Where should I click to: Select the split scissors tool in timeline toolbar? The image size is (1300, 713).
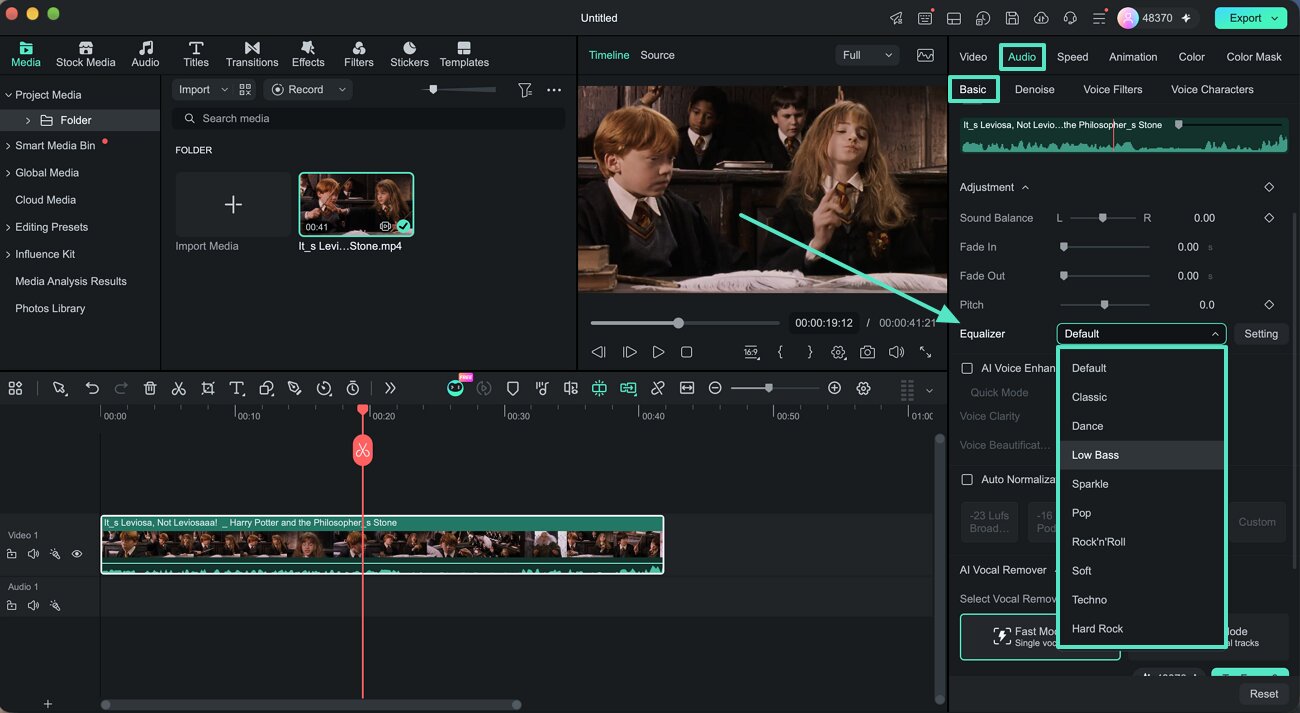coord(178,388)
